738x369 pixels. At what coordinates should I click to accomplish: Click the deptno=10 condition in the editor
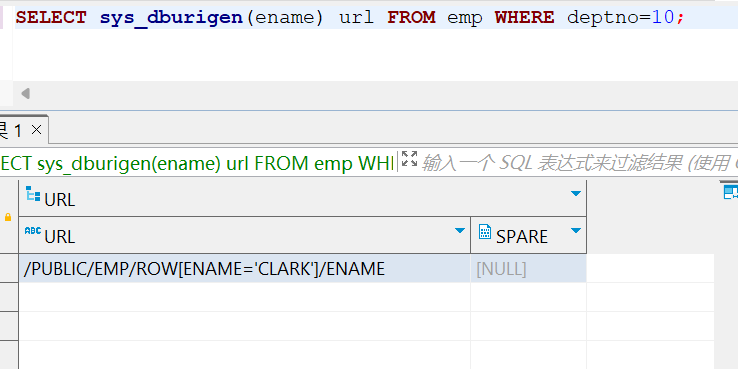pos(621,18)
